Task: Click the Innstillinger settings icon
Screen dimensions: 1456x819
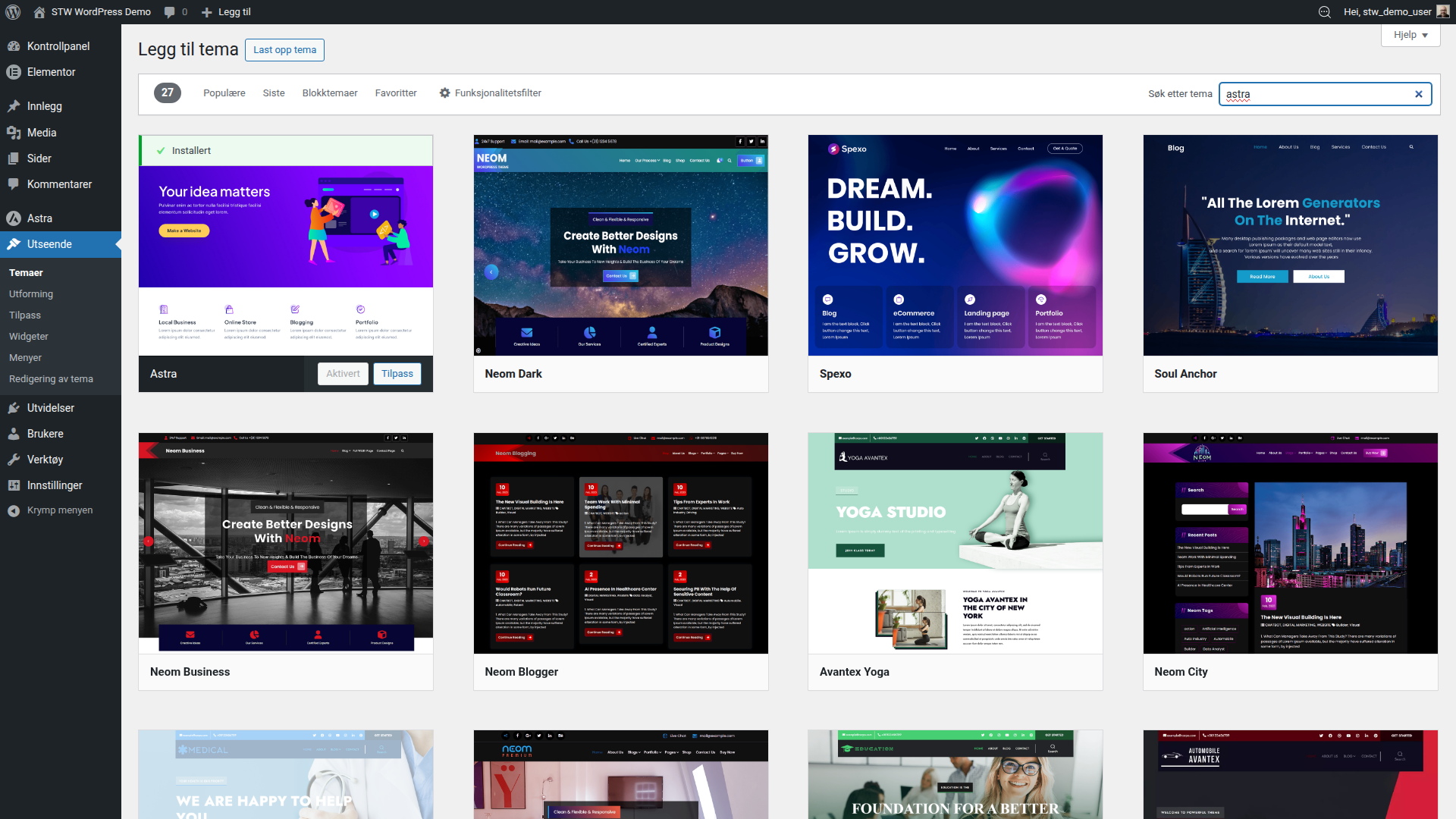Action: 14,485
